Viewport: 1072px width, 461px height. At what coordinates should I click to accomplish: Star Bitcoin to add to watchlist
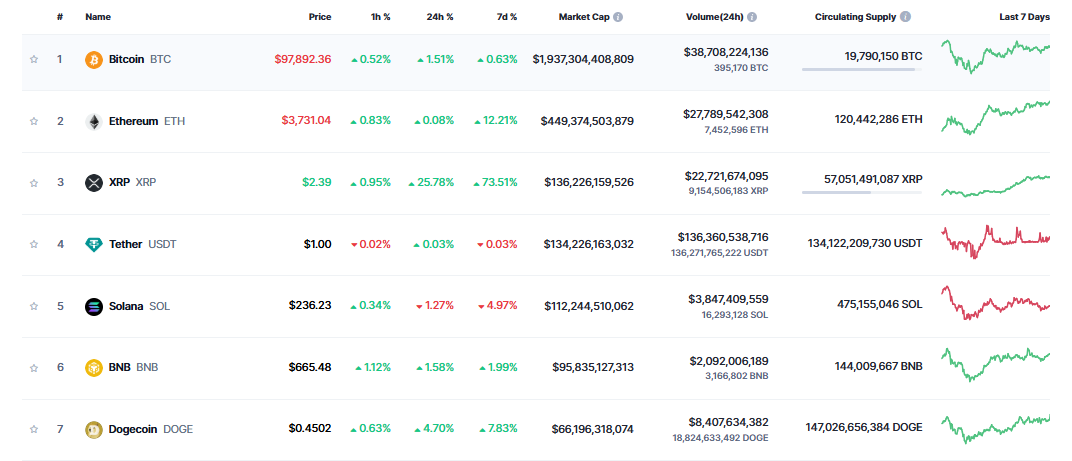[x=34, y=60]
